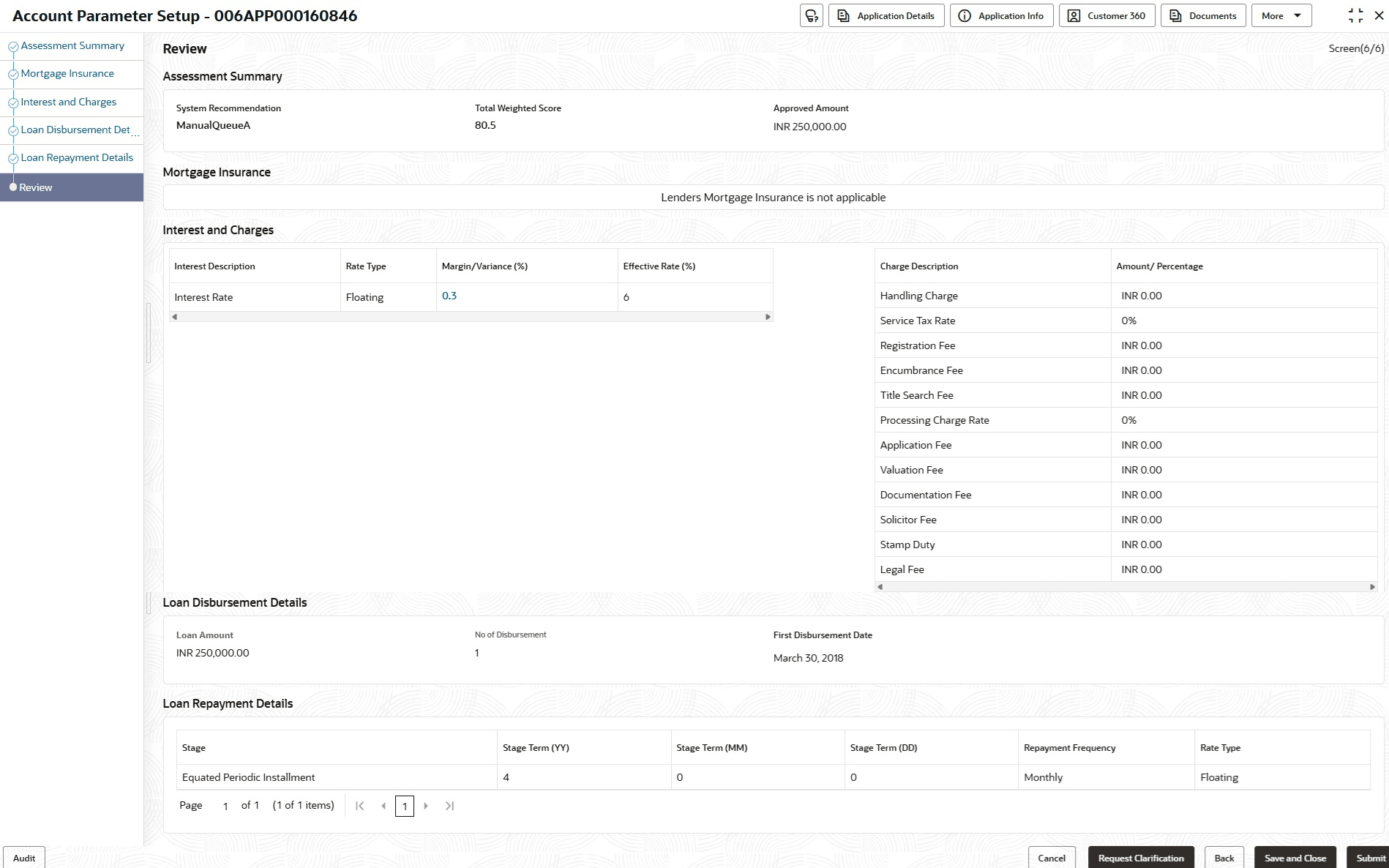The width and height of the screenshot is (1389, 868).
Task: Open Application Info panel
Action: (x=1002, y=15)
